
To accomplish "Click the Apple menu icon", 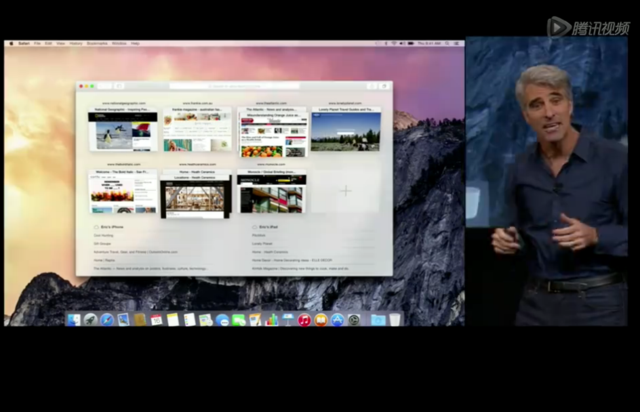I will 11,44.
